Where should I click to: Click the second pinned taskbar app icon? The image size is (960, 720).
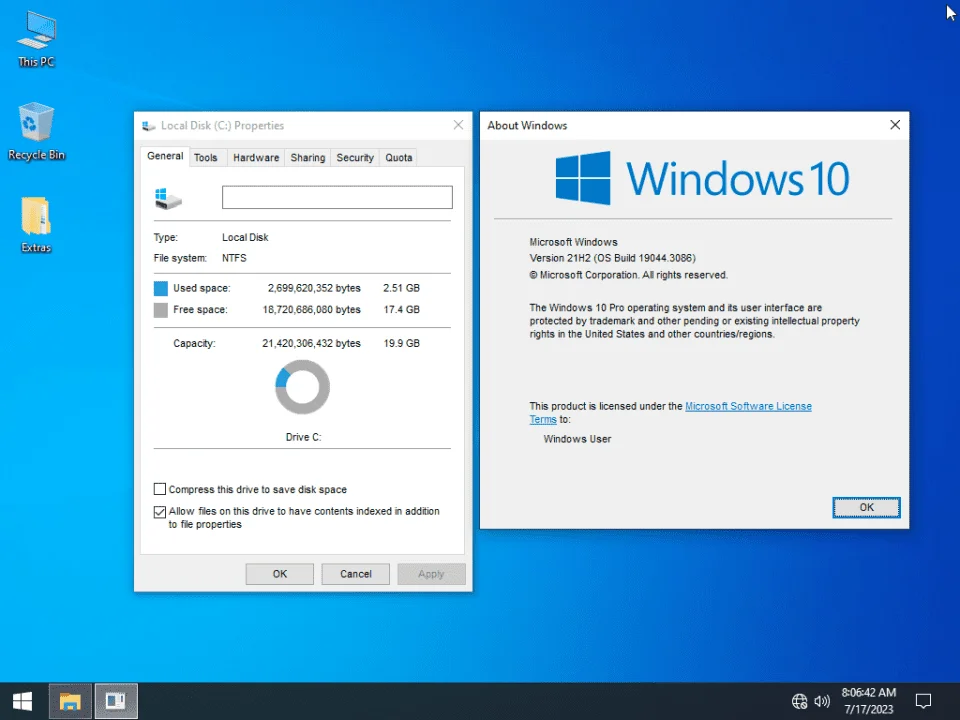(116, 701)
